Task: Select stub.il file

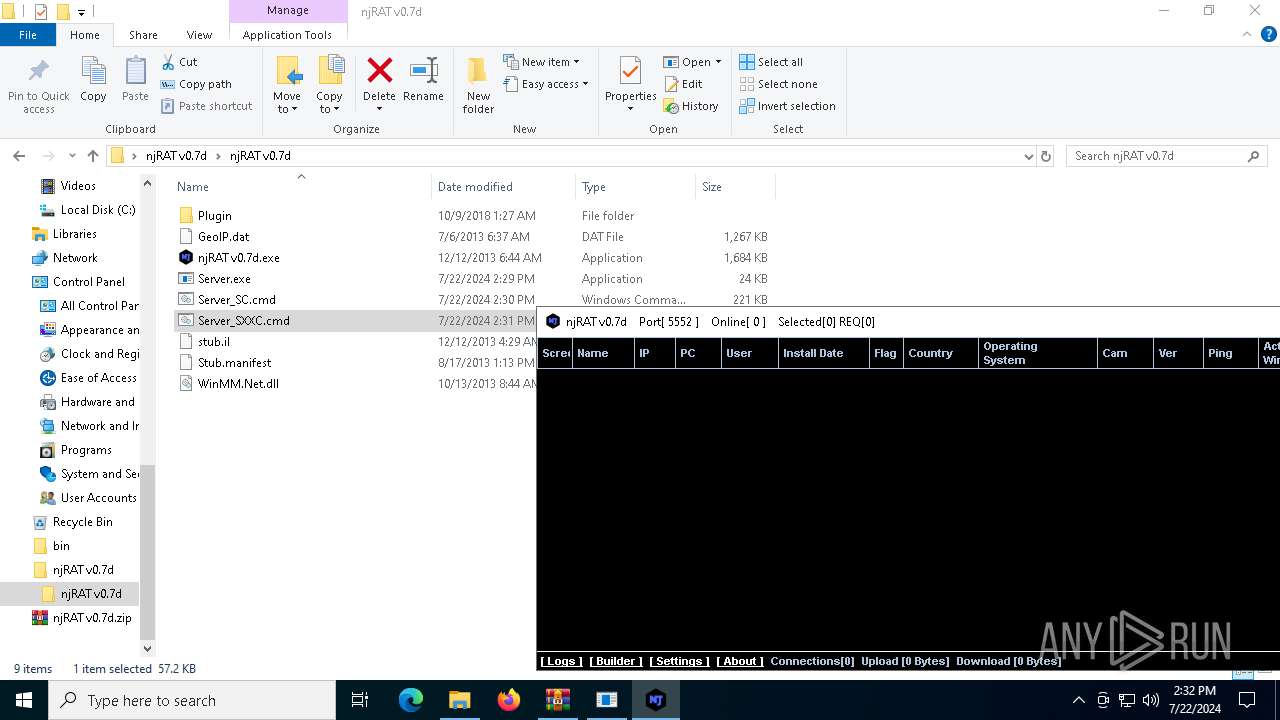Action: pos(214,342)
